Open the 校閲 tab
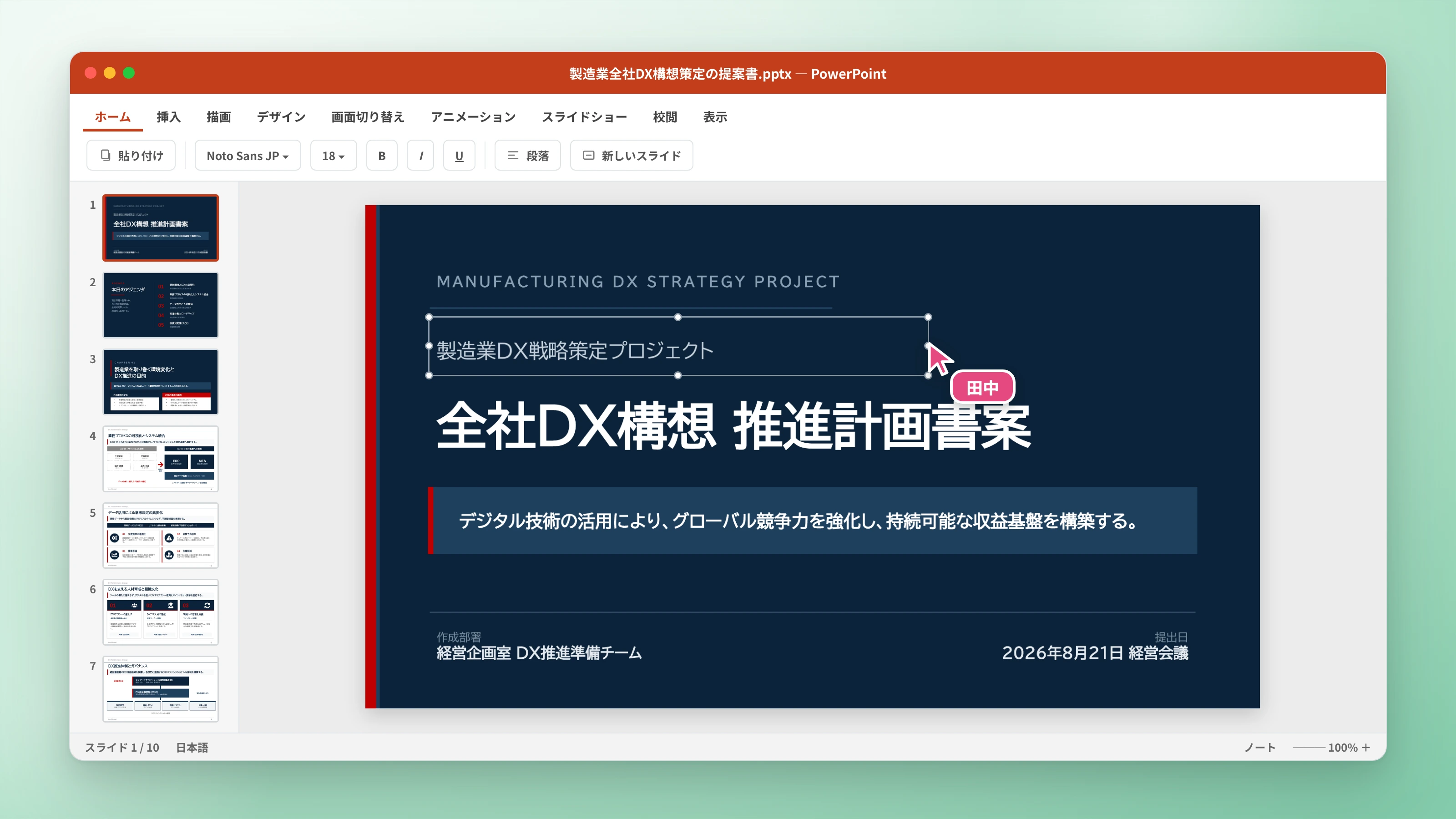 click(x=665, y=117)
